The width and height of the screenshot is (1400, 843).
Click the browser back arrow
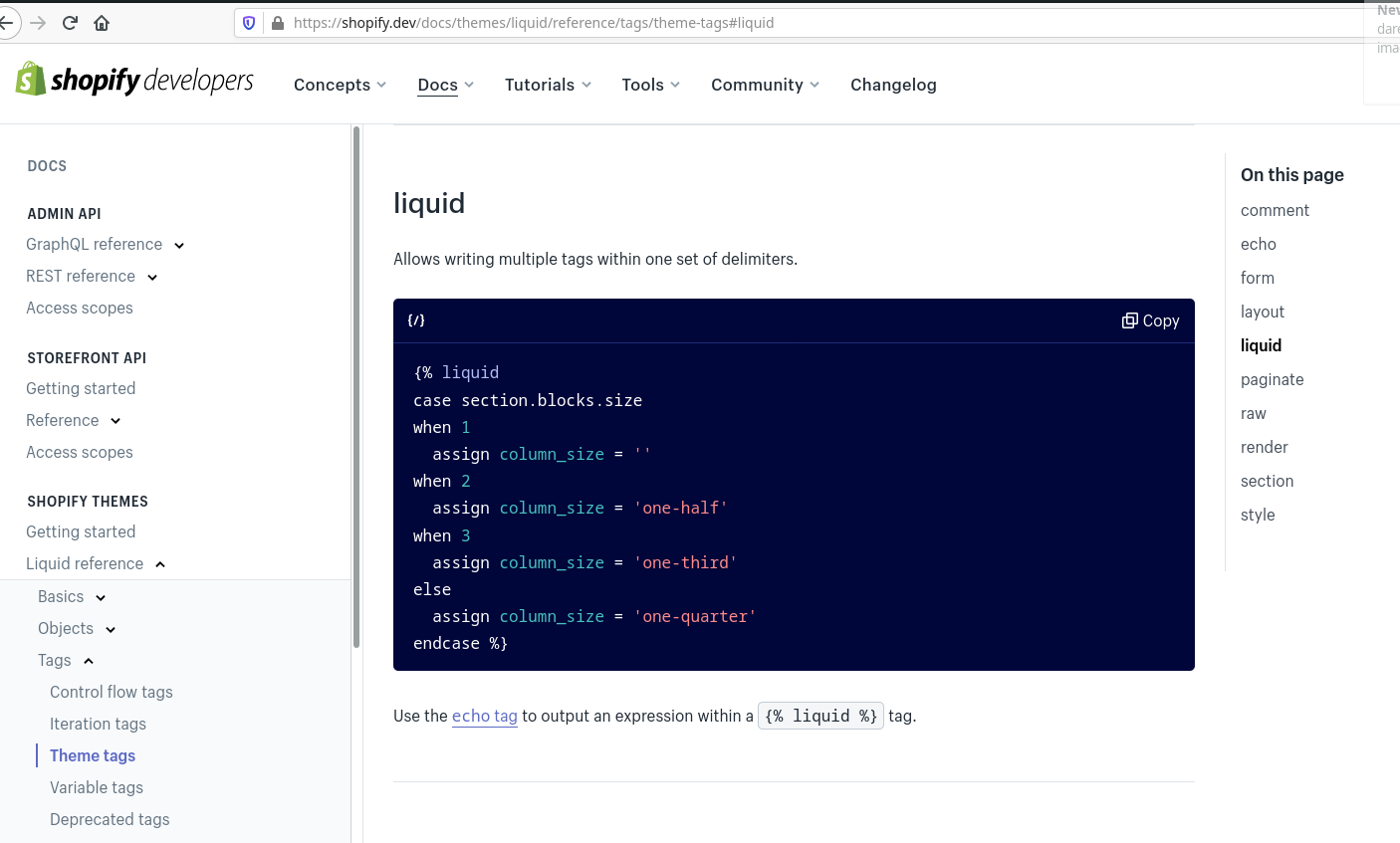[6, 22]
